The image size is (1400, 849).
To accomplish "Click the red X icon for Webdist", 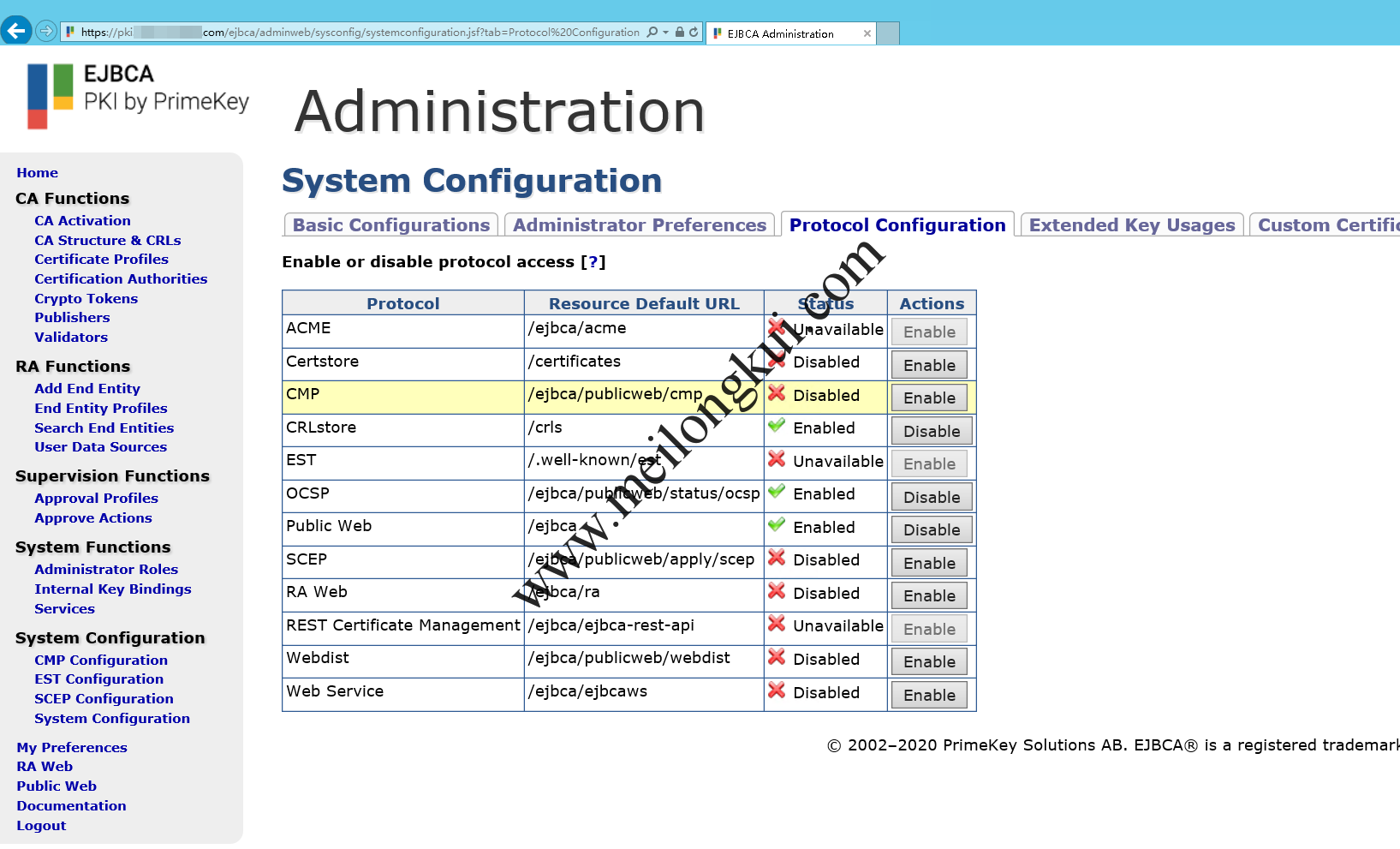I will tap(777, 657).
